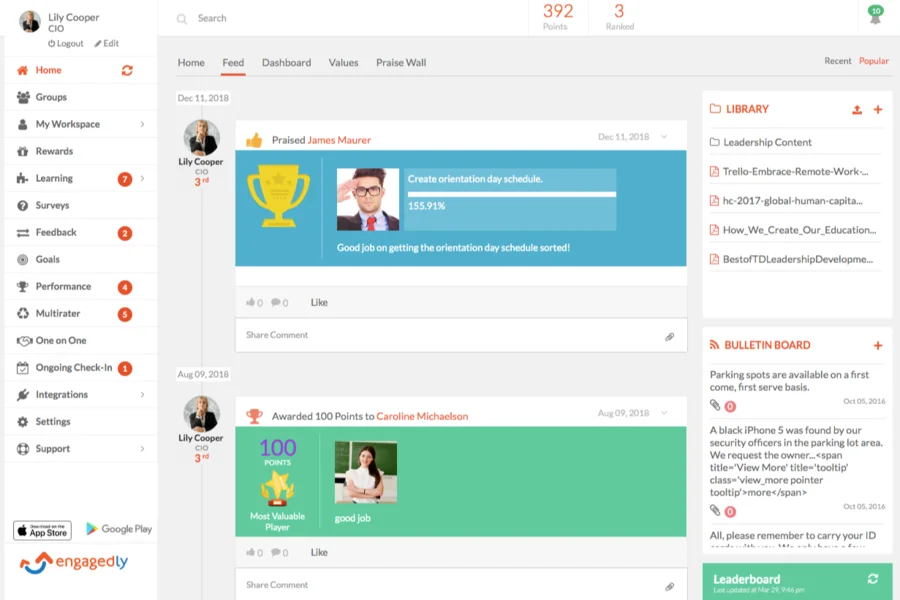Open Trello-Embrace-Remote-Work PDF
Image resolution: width=900 pixels, height=600 pixels.
click(x=789, y=172)
